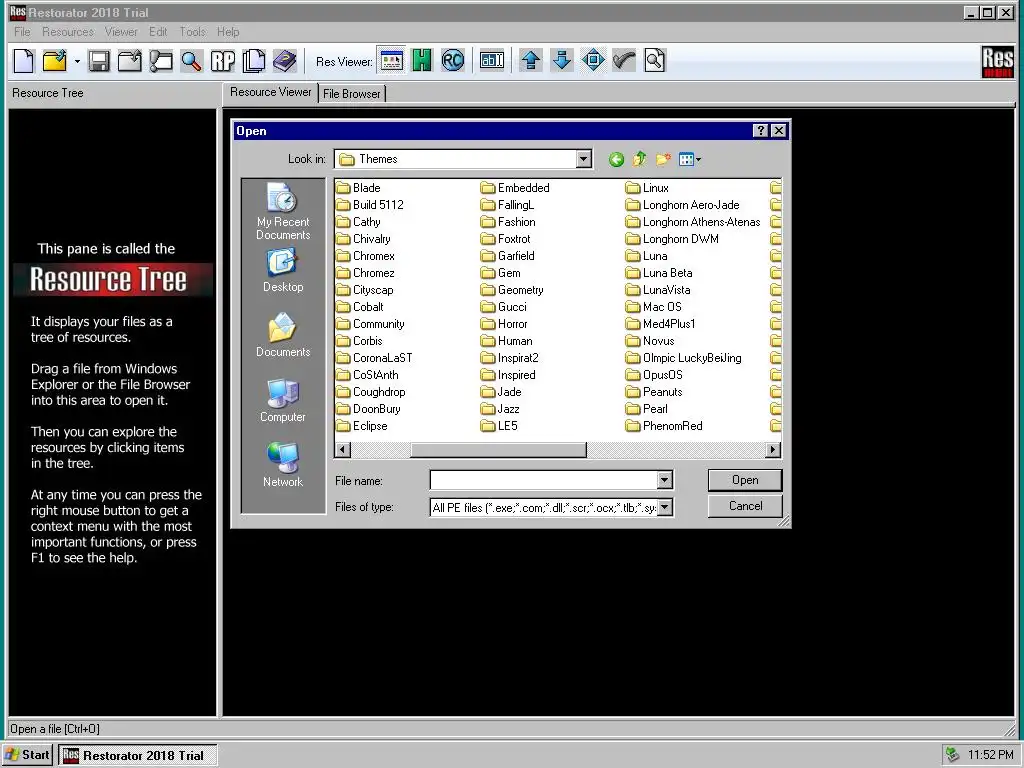Switch to the File Browser tab
Viewport: 1024px width, 768px height.
click(351, 93)
